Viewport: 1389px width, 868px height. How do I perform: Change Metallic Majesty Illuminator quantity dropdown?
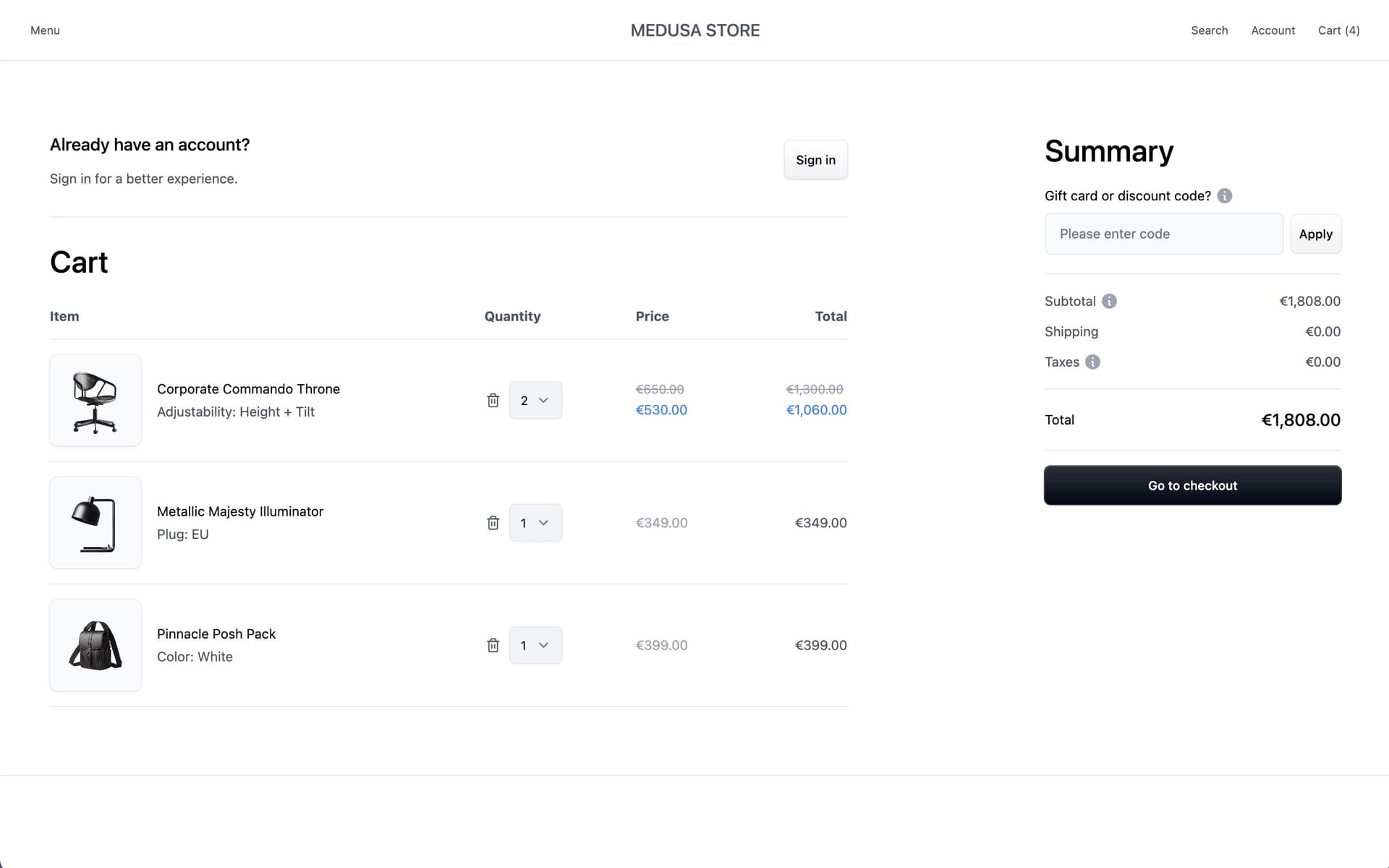(535, 522)
